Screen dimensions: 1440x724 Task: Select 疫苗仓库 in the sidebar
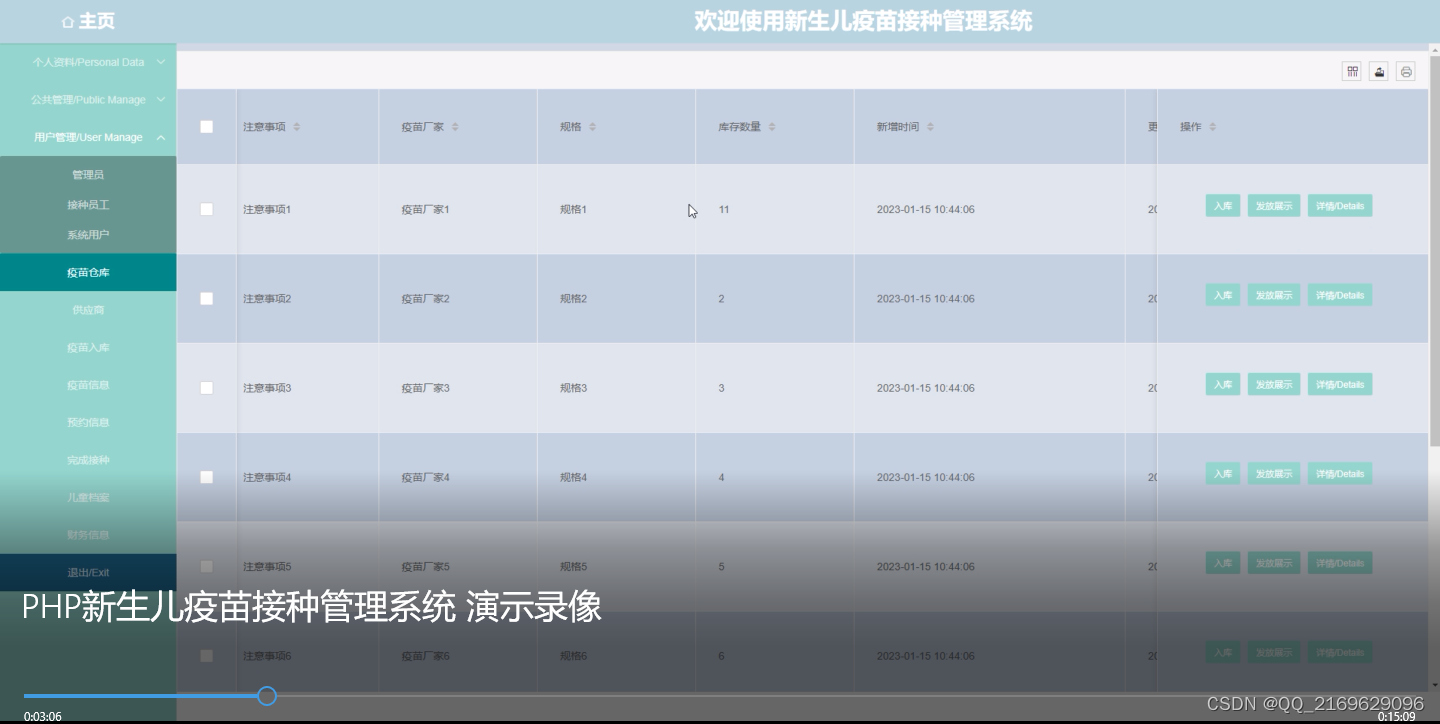click(x=88, y=272)
